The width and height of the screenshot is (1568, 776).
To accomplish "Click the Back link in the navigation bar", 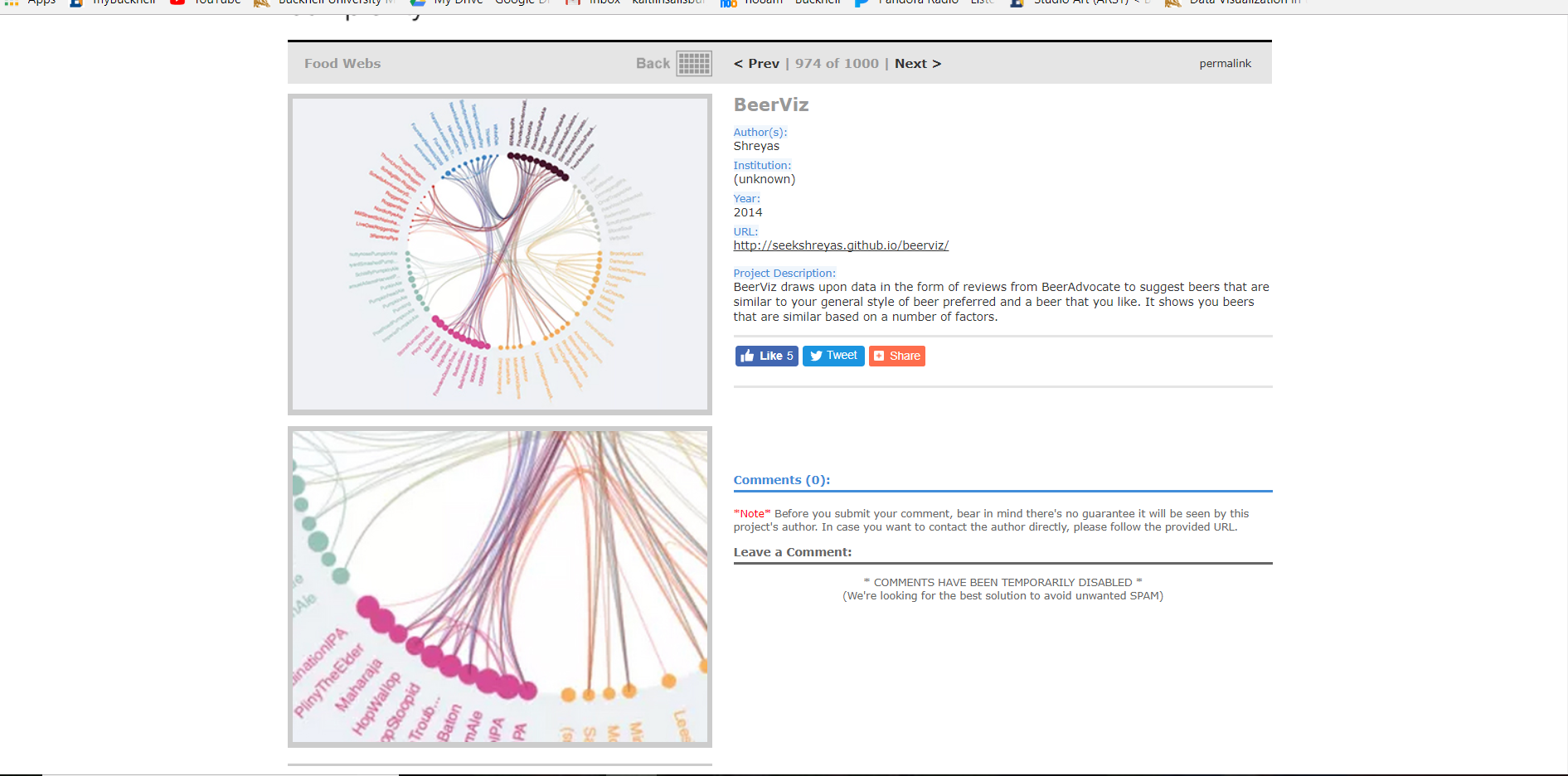I will coord(653,64).
